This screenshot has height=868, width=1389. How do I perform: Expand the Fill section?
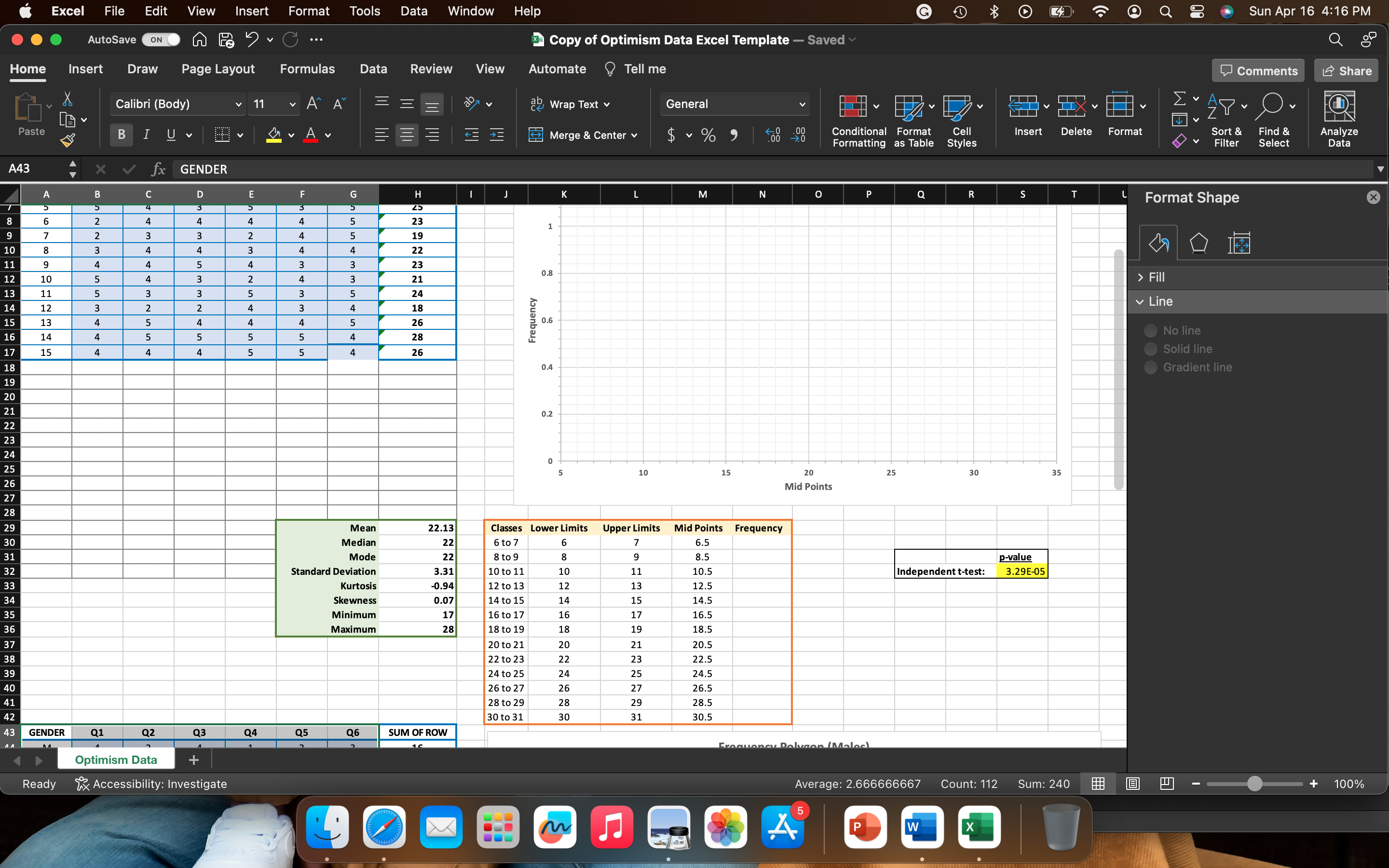[1156, 277]
